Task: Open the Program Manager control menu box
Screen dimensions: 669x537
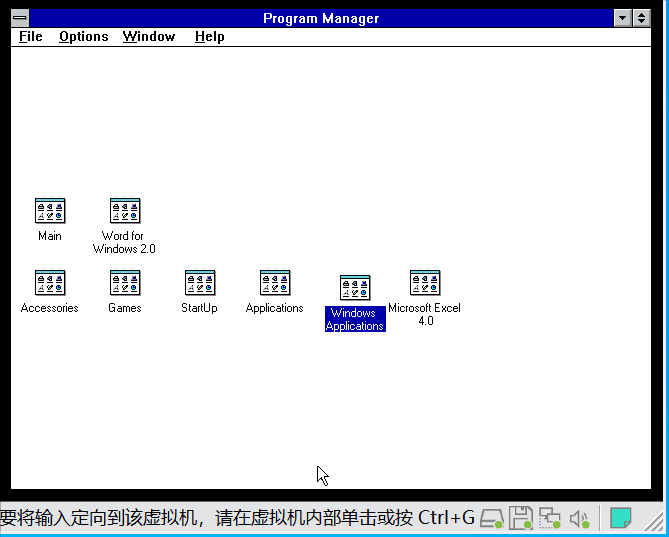Action: click(x=20, y=18)
